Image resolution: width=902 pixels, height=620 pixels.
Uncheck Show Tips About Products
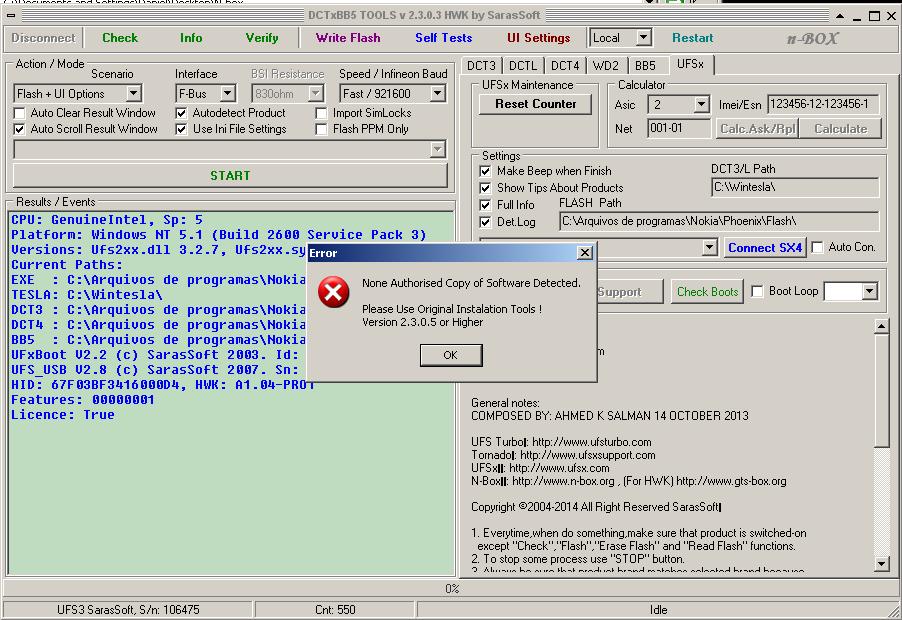486,188
